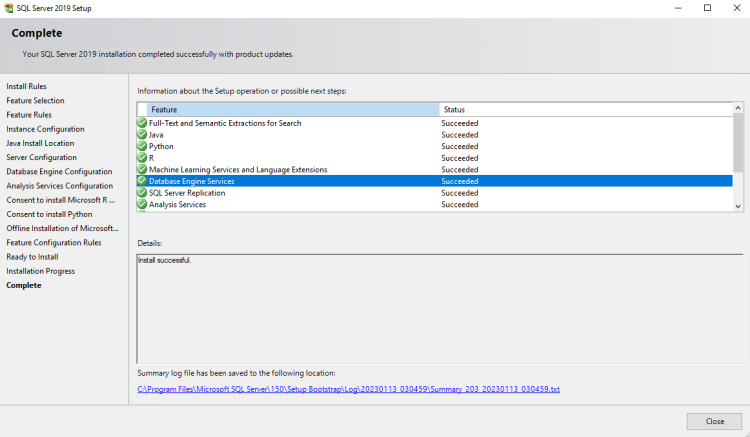Click green check icon beside SQL Server Replication
The height and width of the screenshot is (437, 750).
(x=142, y=192)
